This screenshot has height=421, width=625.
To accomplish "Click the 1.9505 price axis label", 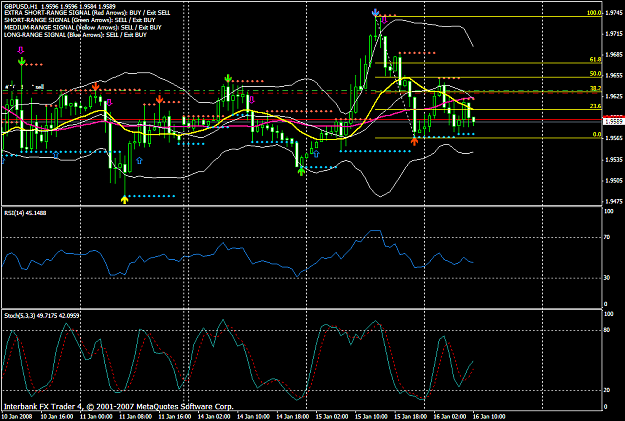I will pyautogui.click(x=614, y=181).
